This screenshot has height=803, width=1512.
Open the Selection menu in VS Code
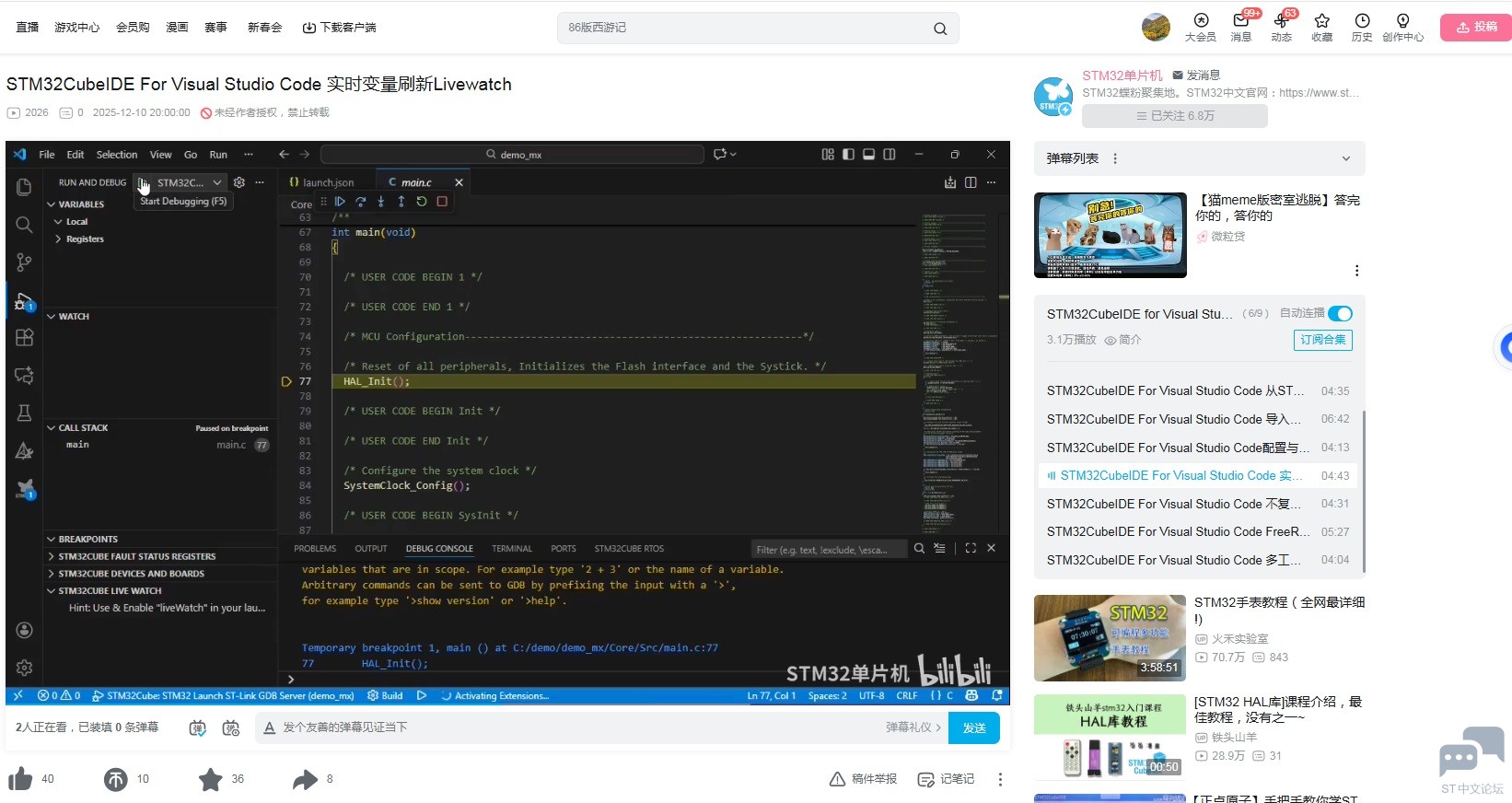coord(117,155)
